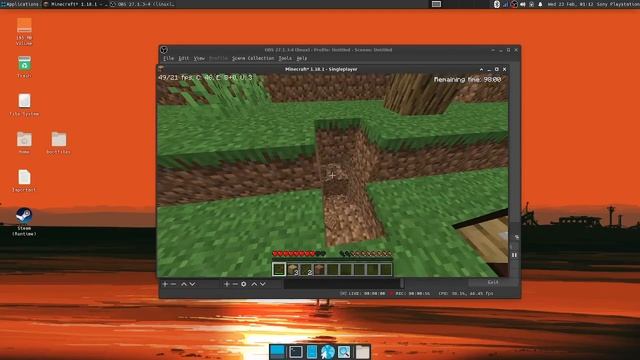Select the first Minecraft hotbar slot
The image size is (640, 360).
[279, 269]
